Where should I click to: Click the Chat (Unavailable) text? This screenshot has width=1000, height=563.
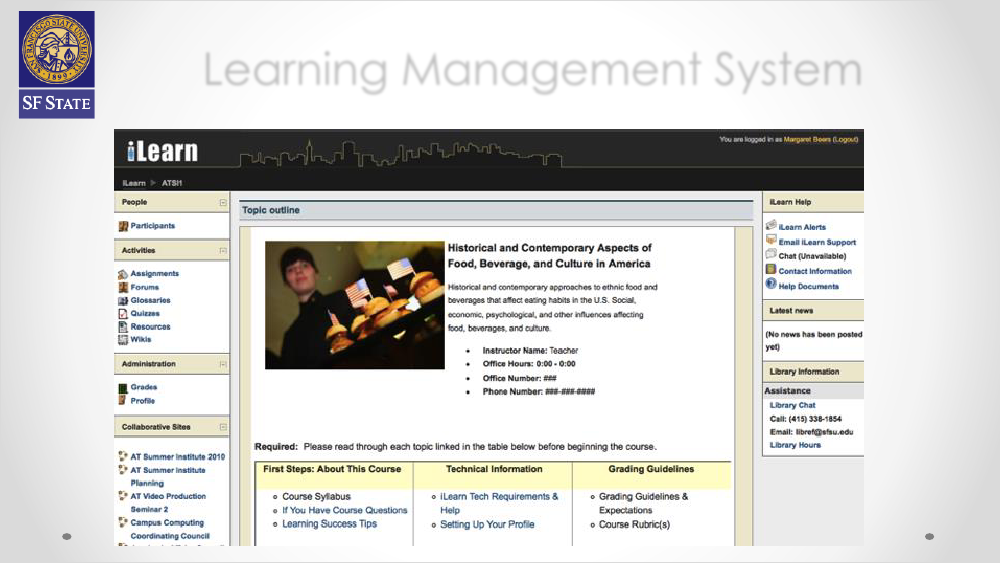pyautogui.click(x=812, y=256)
